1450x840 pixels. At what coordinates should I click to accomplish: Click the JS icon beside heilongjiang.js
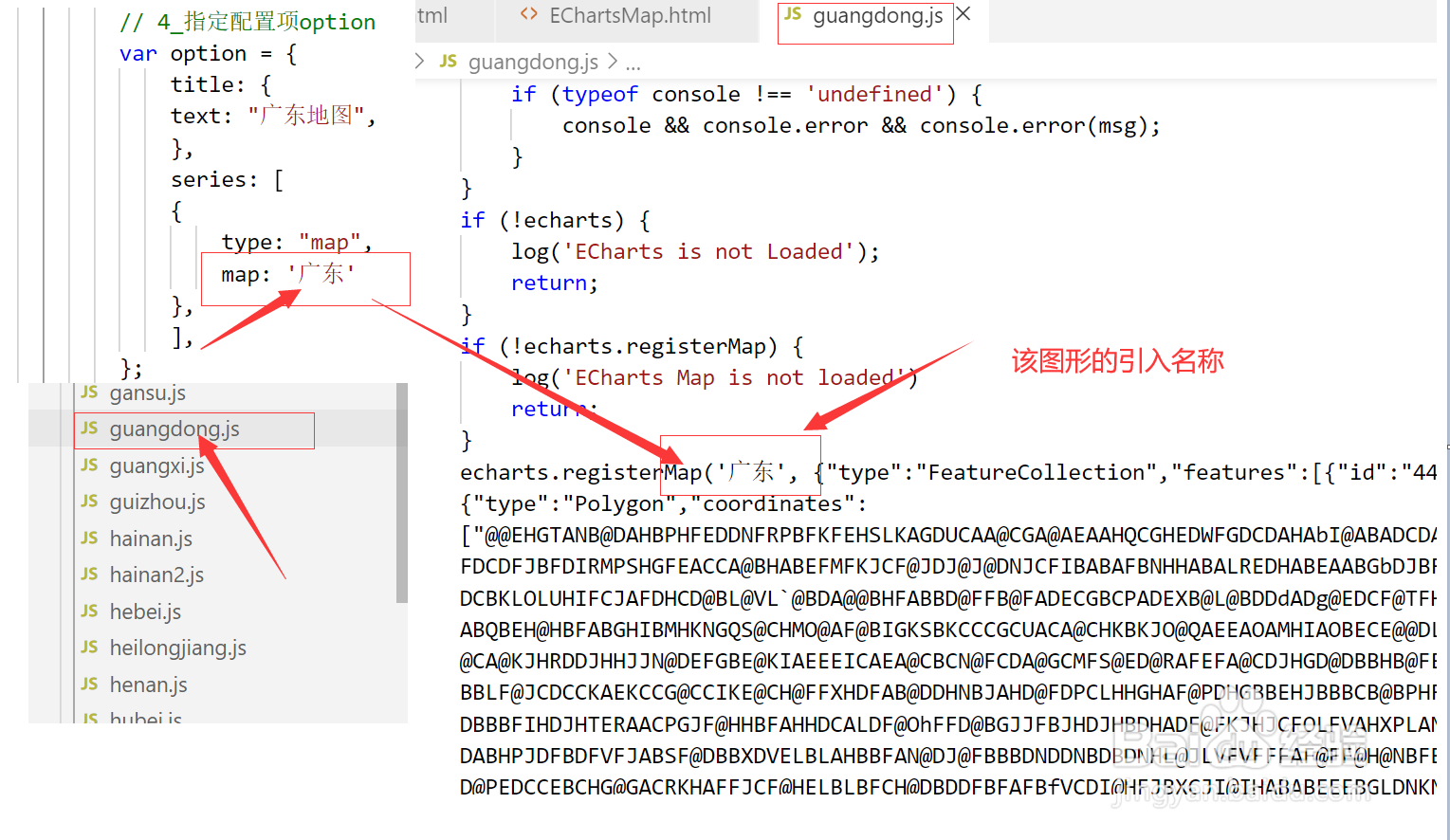(x=89, y=647)
